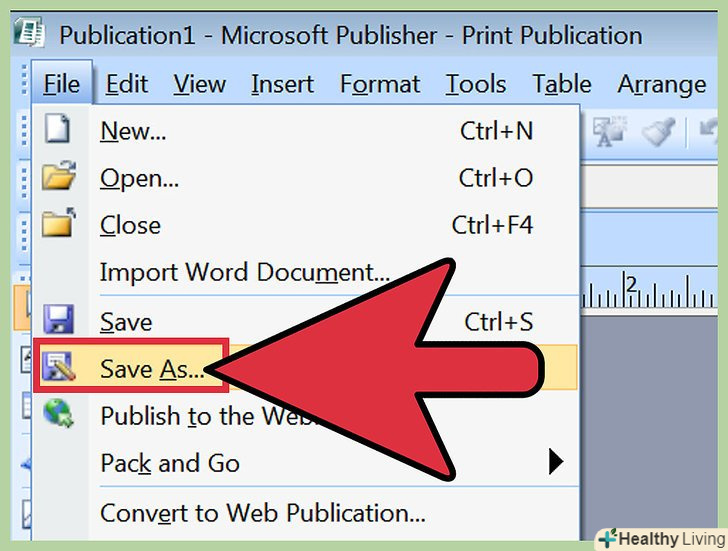Choose Open... from the File menu
The height and width of the screenshot is (551, 728).
(306, 178)
